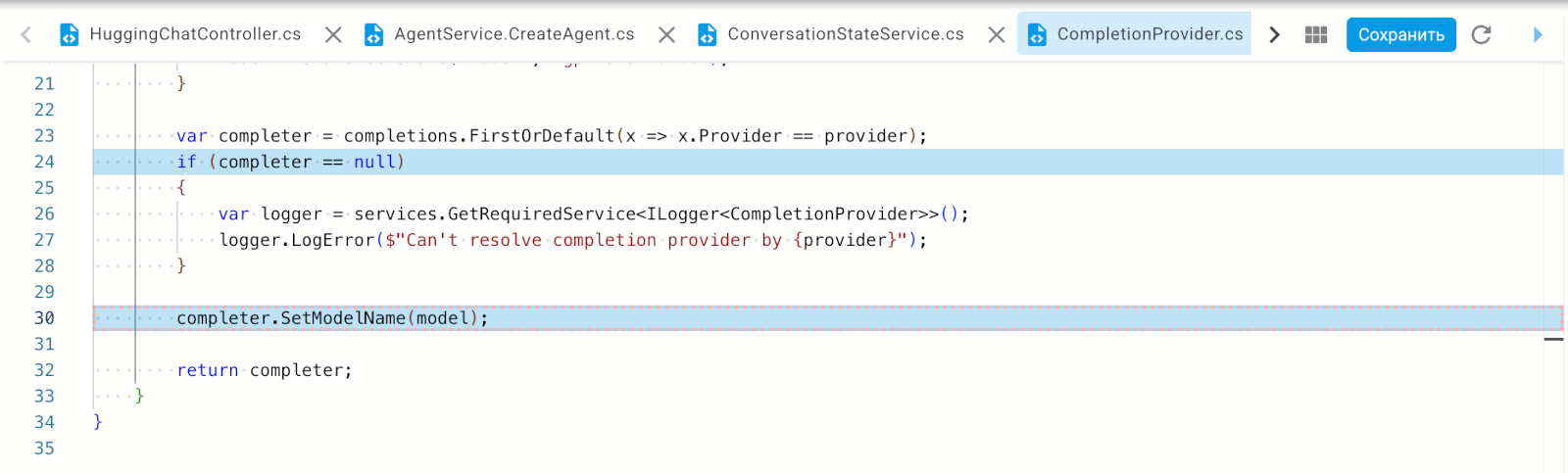This screenshot has height=473, width=1568.
Task: Click the CompletionProvider.cs file icon
Action: pos(1037,35)
